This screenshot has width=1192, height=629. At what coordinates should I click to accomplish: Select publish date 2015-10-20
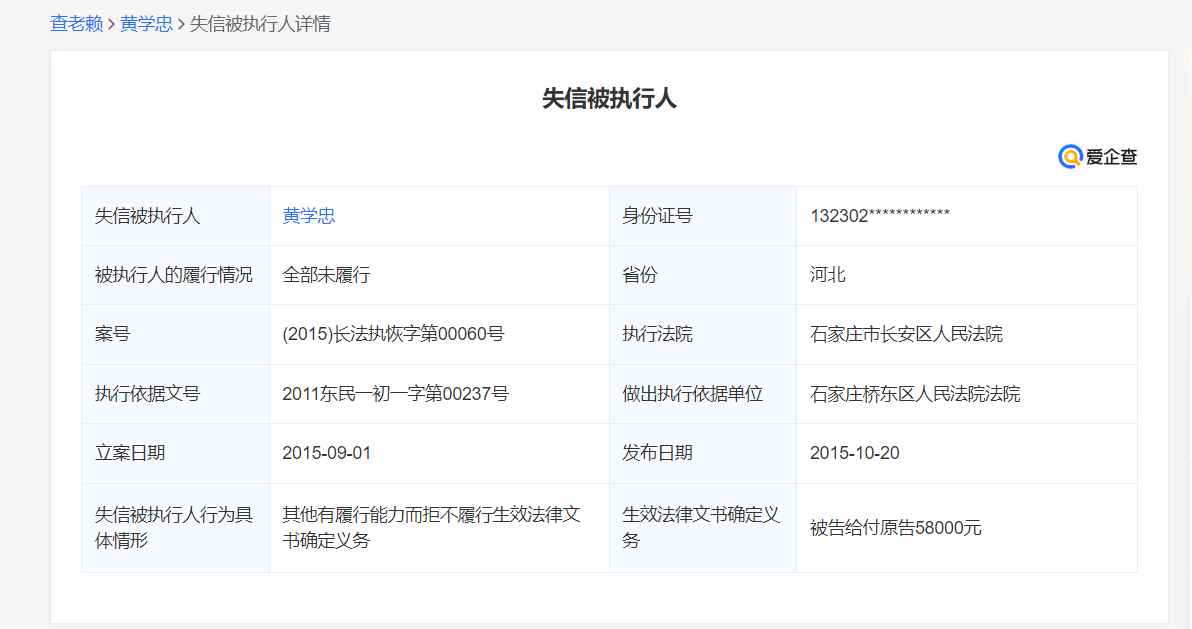pyautogui.click(x=854, y=453)
